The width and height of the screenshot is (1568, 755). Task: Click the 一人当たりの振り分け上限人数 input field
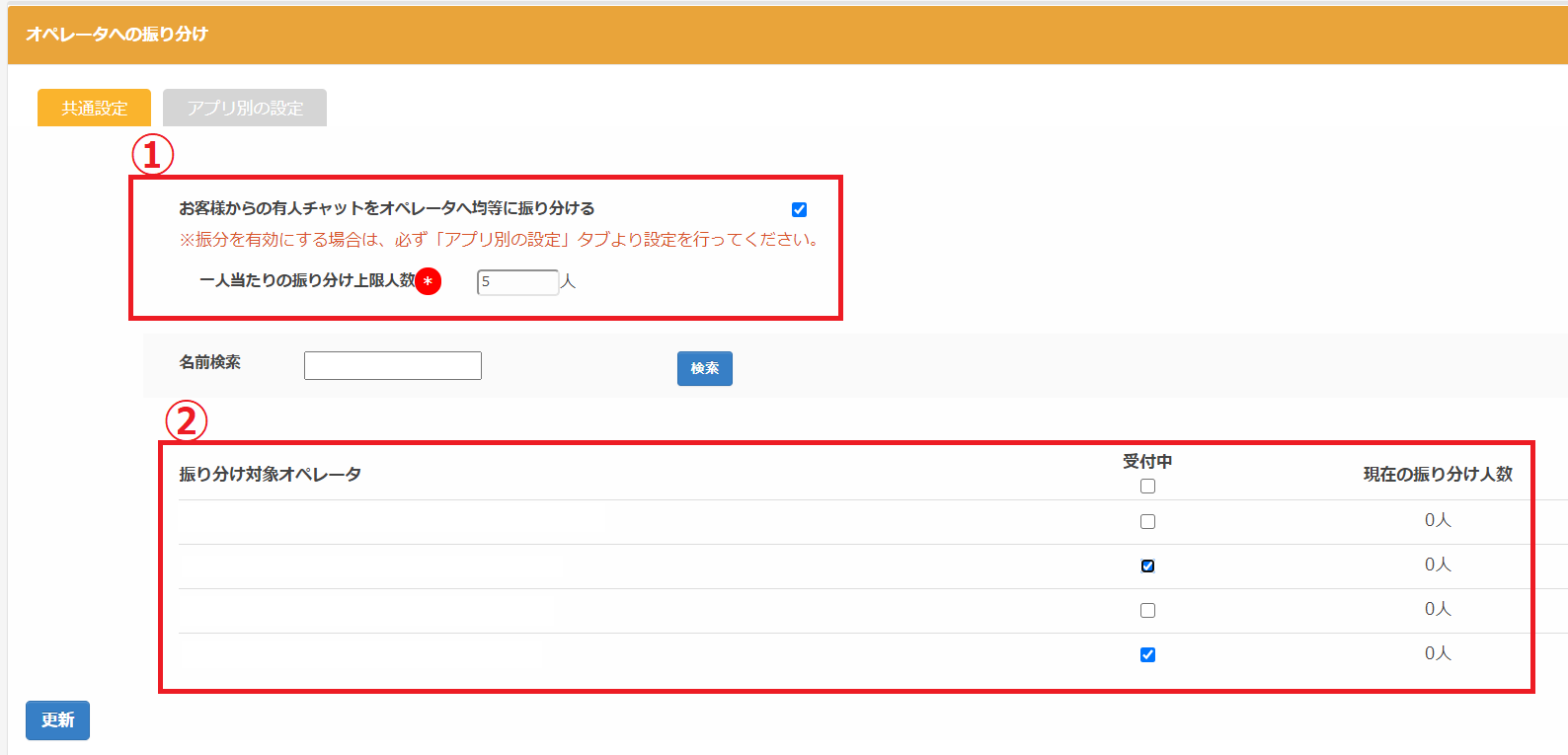[x=517, y=282]
